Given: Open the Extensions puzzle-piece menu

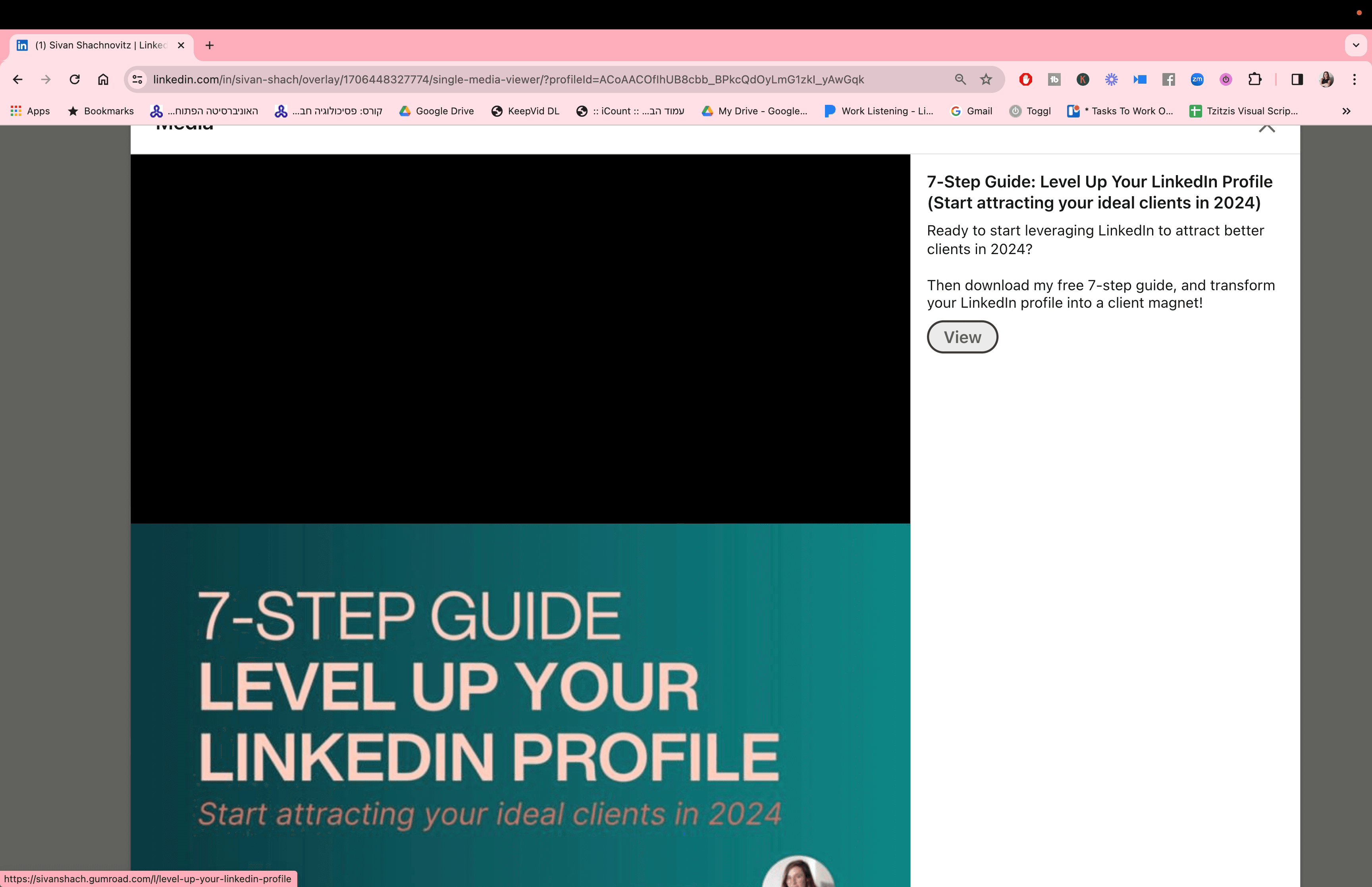Looking at the screenshot, I should click(x=1254, y=79).
